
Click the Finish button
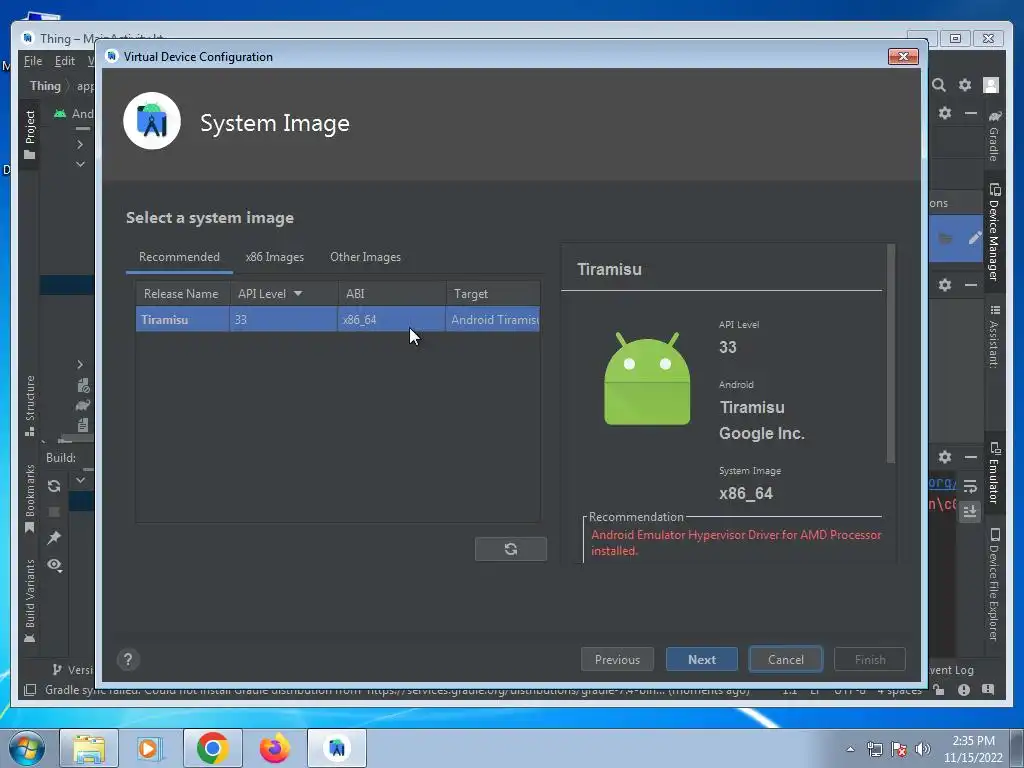(x=870, y=660)
